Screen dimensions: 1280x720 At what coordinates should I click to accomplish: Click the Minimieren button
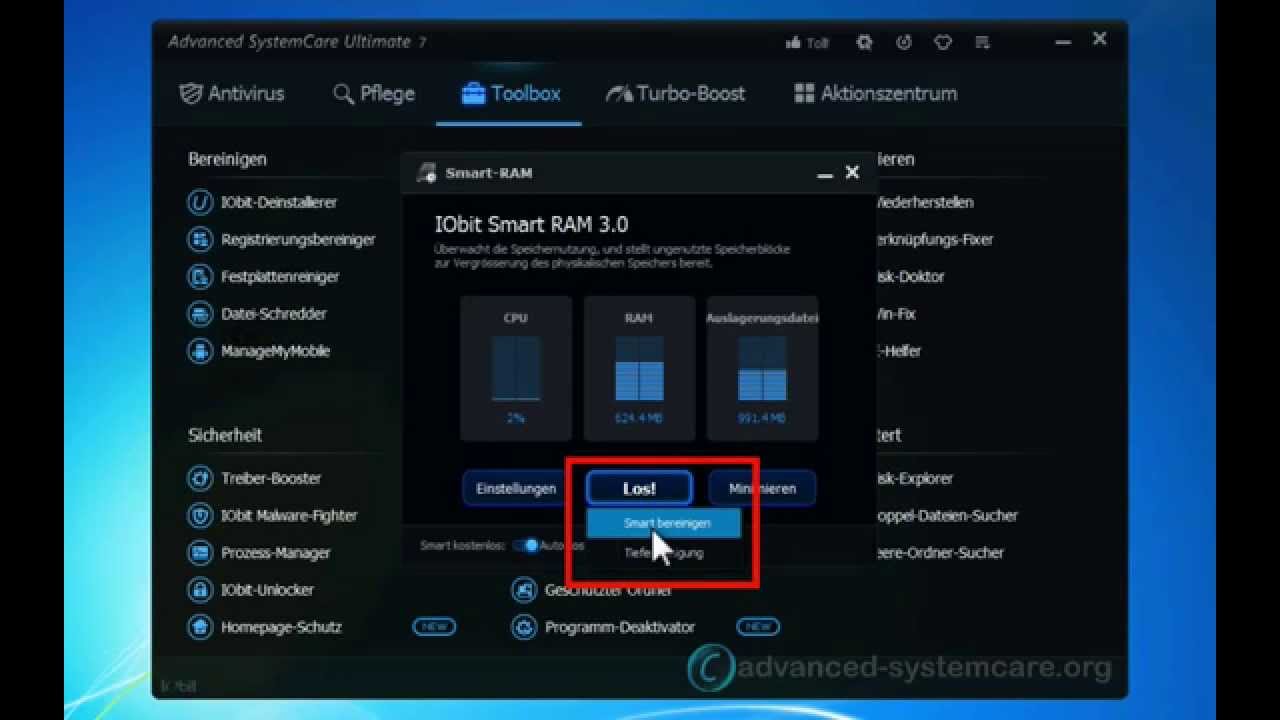762,488
